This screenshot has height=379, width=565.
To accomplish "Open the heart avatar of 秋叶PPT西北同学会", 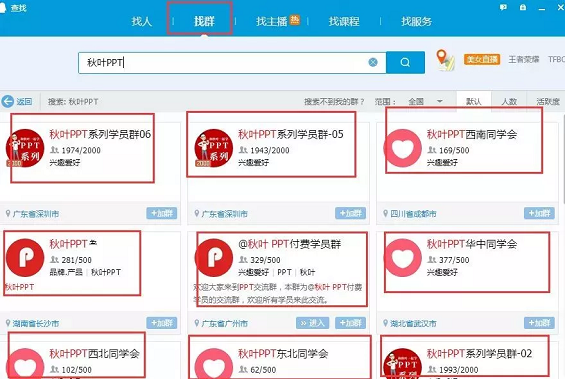I will point(25,364).
